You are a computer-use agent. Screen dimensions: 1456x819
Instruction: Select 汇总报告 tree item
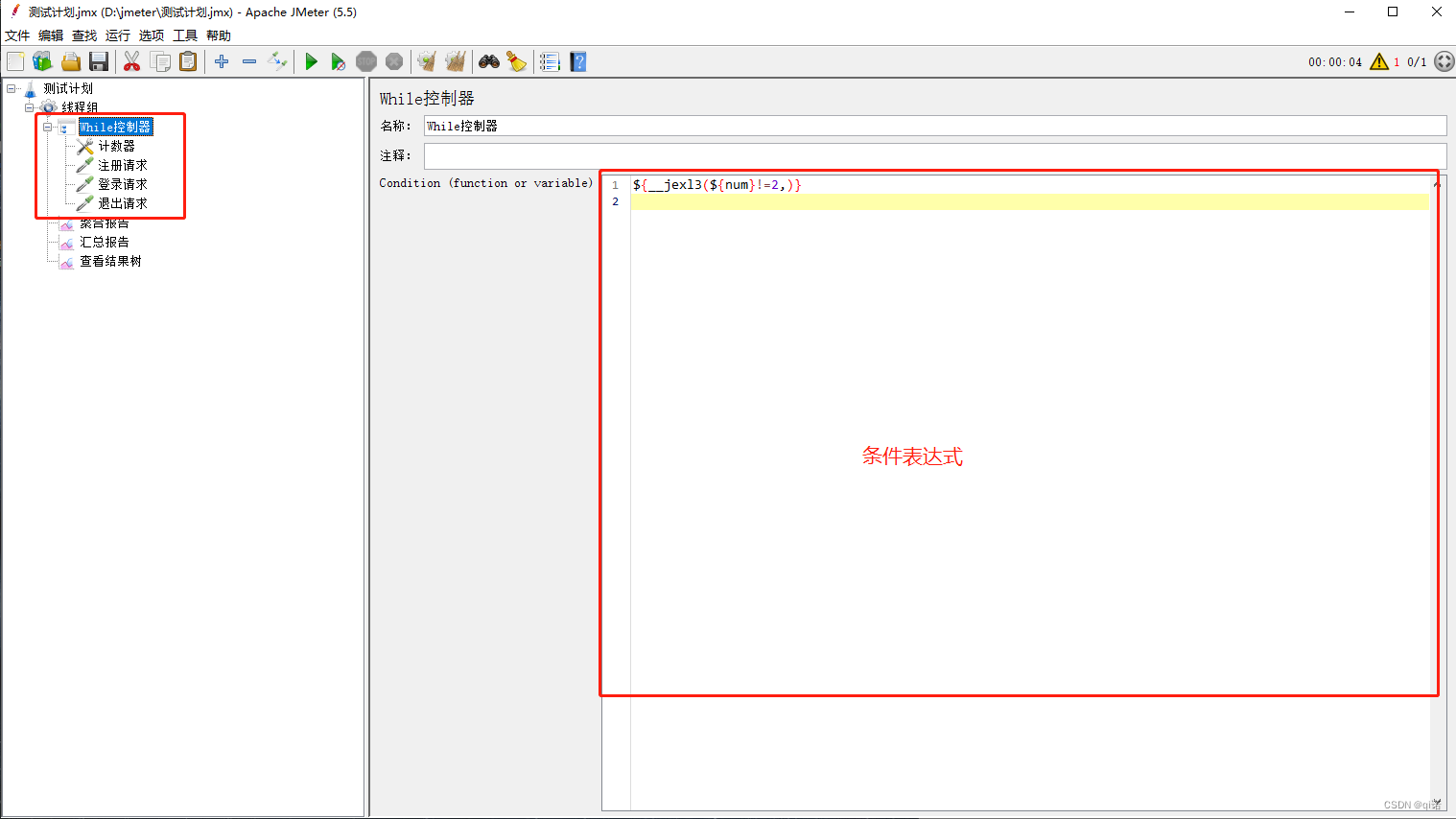(x=105, y=242)
